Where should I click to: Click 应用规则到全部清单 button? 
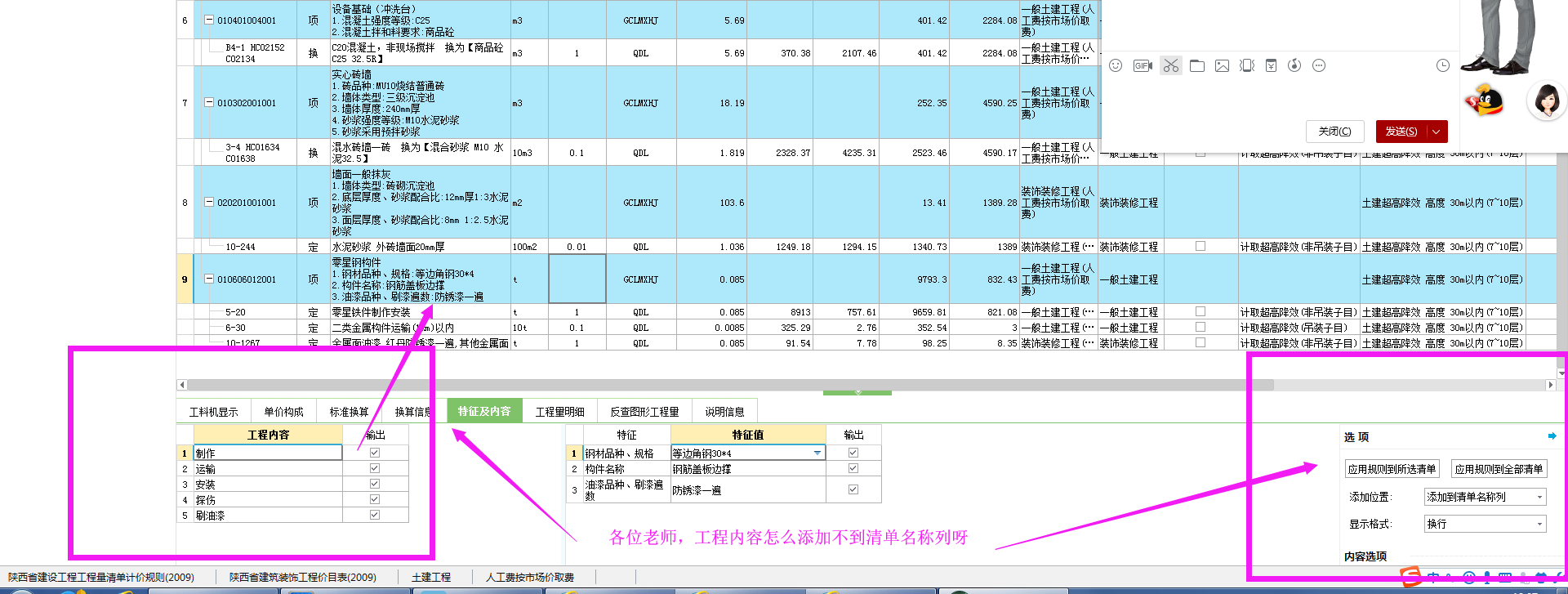pos(1499,469)
